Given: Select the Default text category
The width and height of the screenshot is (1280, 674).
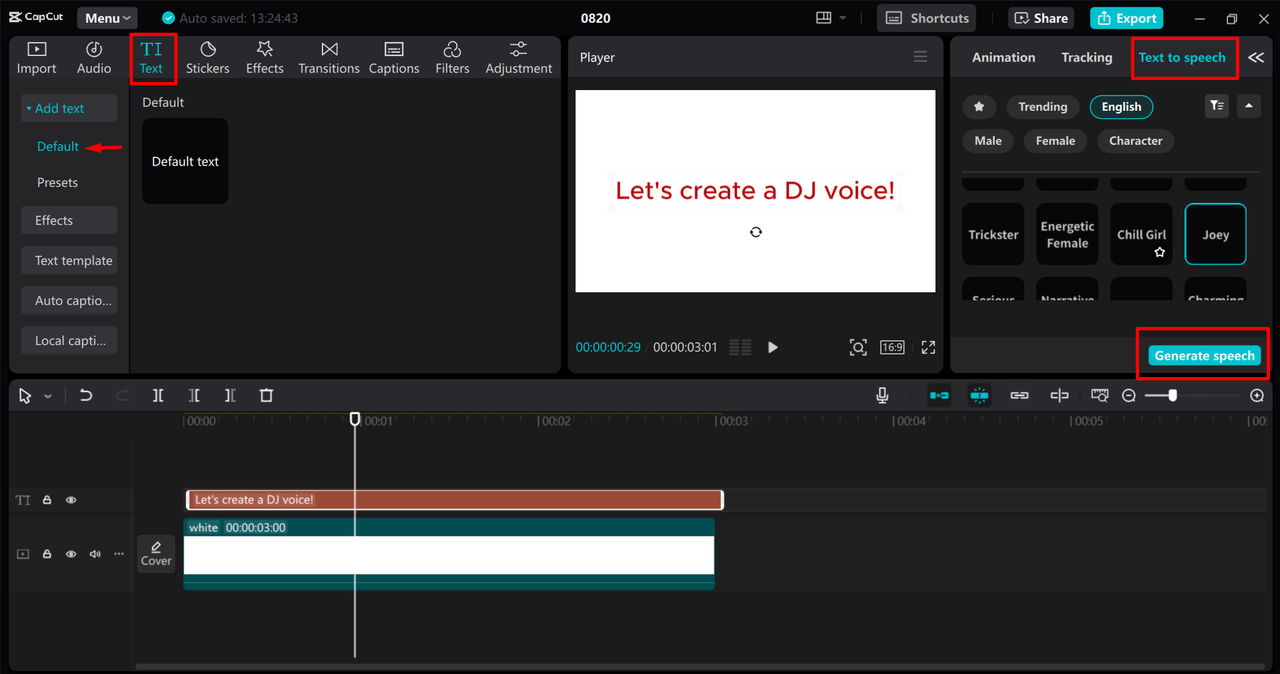Looking at the screenshot, I should 58,146.
